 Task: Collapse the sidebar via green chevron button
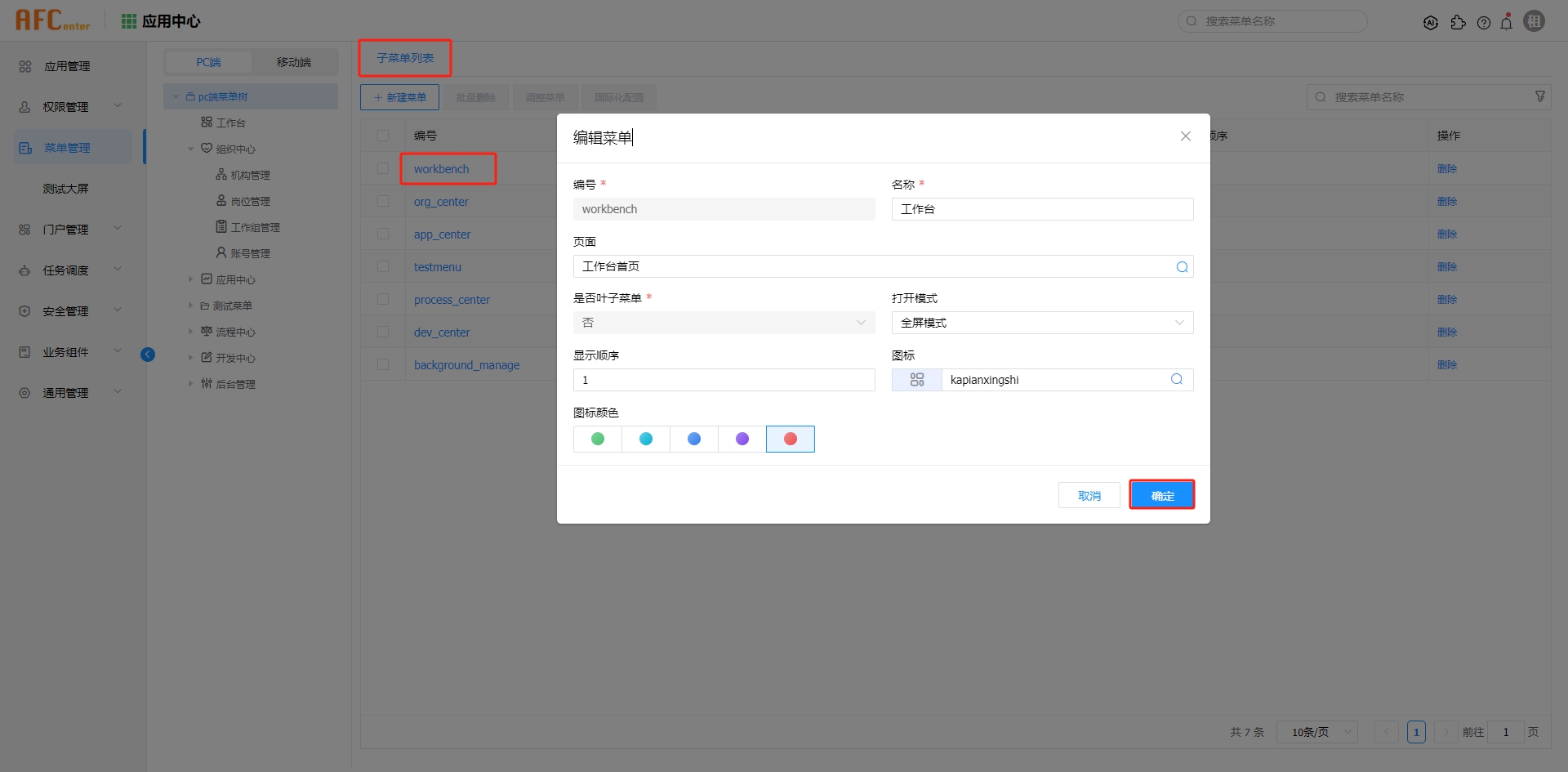(148, 355)
